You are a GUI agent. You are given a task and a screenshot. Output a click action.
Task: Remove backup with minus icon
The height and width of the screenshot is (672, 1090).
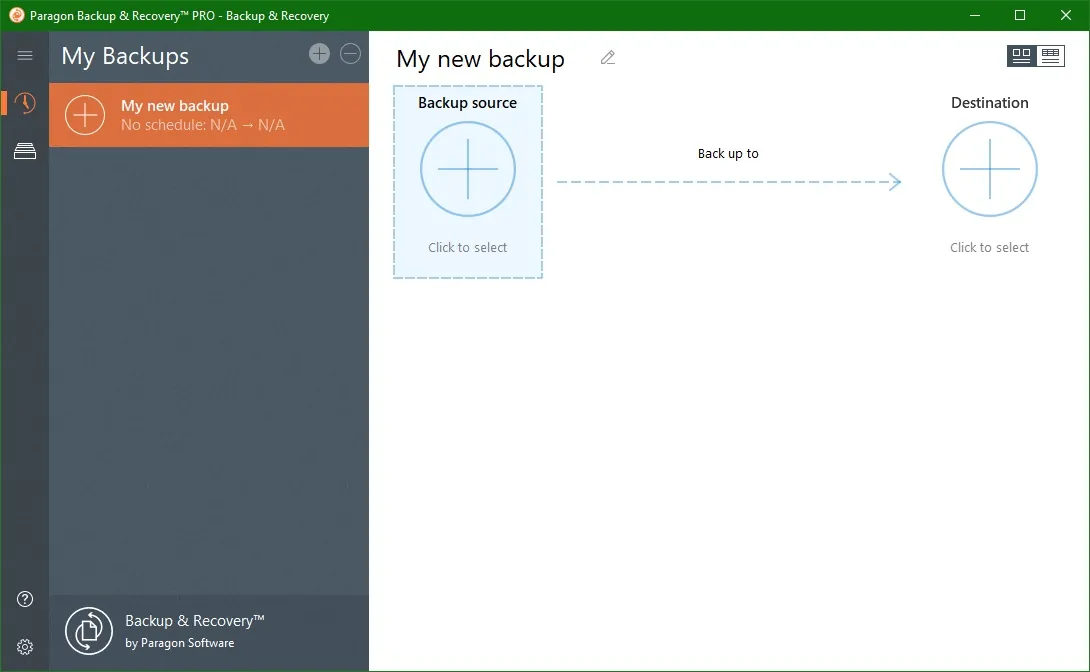point(350,54)
